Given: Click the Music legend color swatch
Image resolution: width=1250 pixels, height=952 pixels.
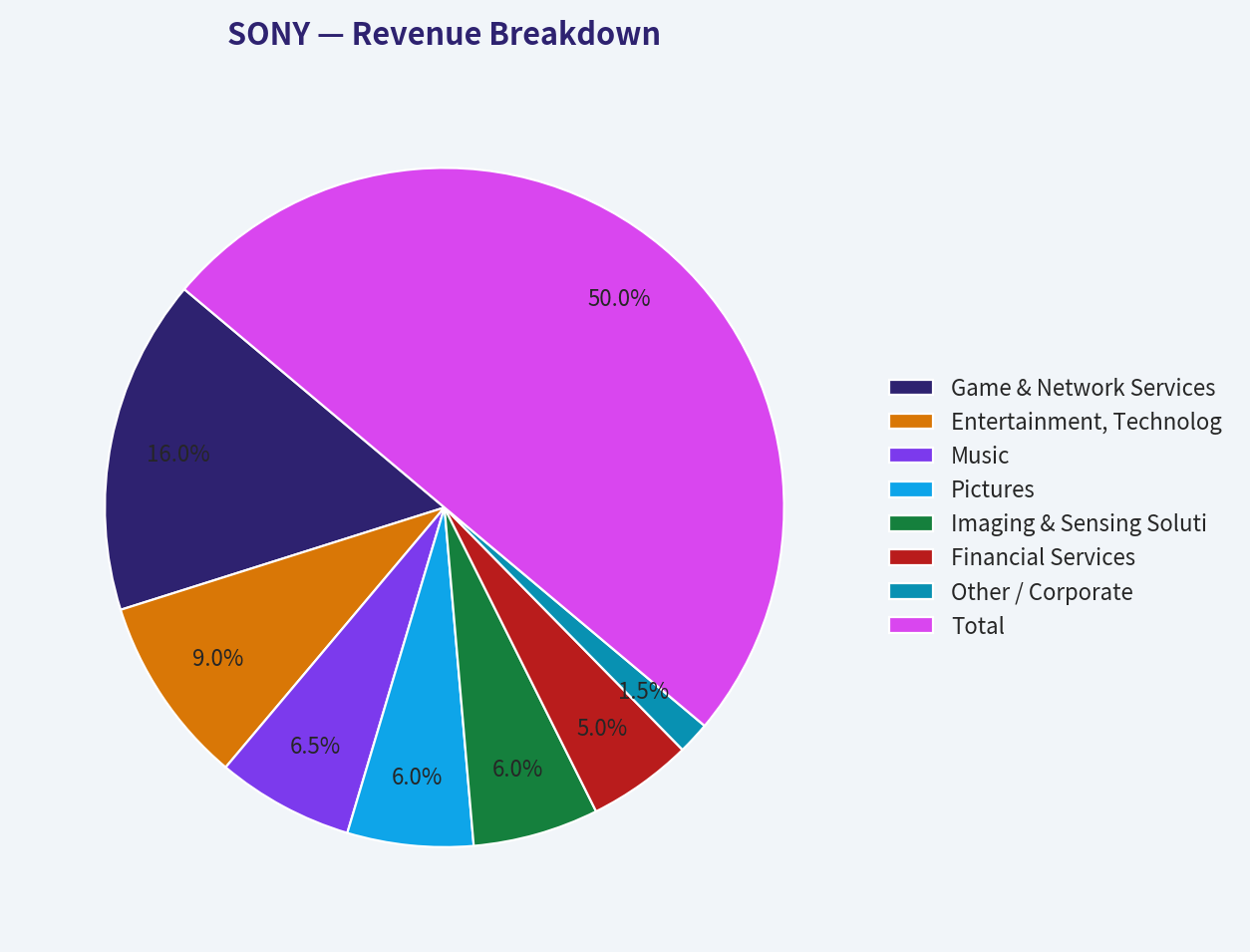Looking at the screenshot, I should click(911, 455).
